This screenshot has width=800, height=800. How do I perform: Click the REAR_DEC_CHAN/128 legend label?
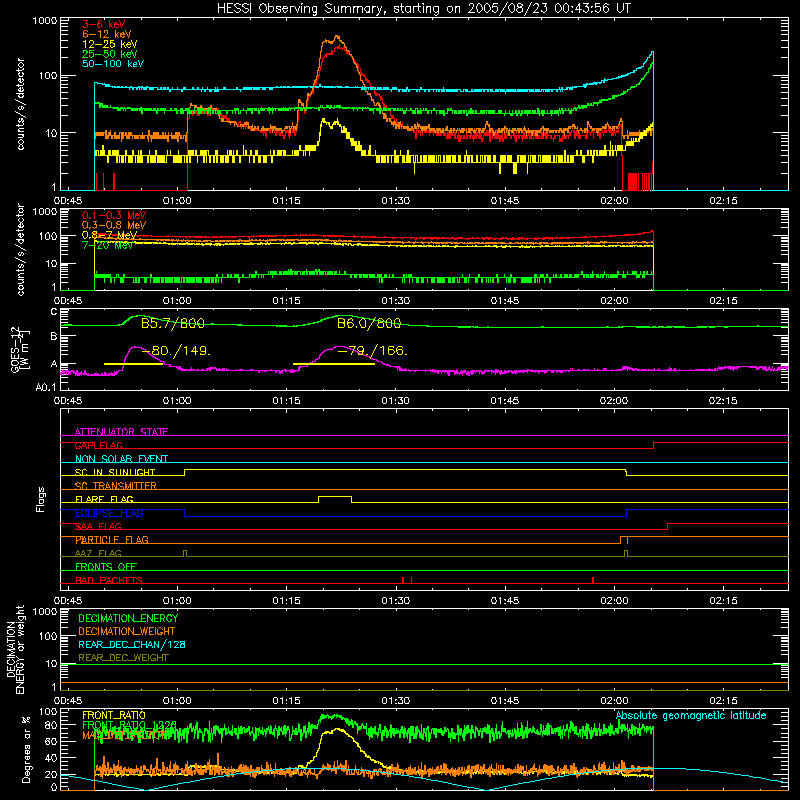(x=132, y=644)
